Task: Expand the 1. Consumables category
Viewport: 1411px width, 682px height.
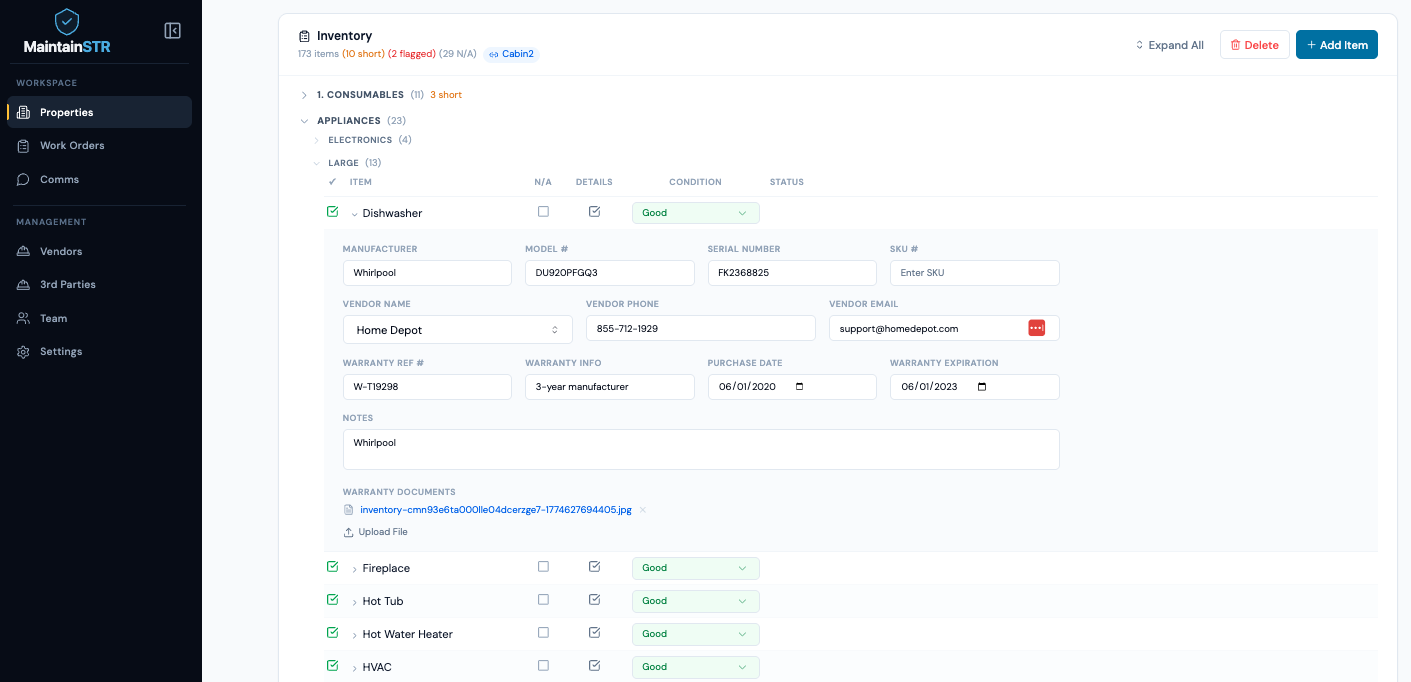Action: (x=305, y=95)
